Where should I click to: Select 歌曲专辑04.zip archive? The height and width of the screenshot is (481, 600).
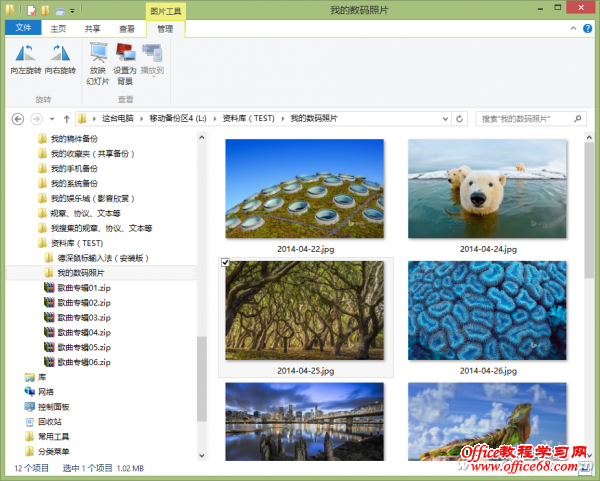tap(78, 333)
